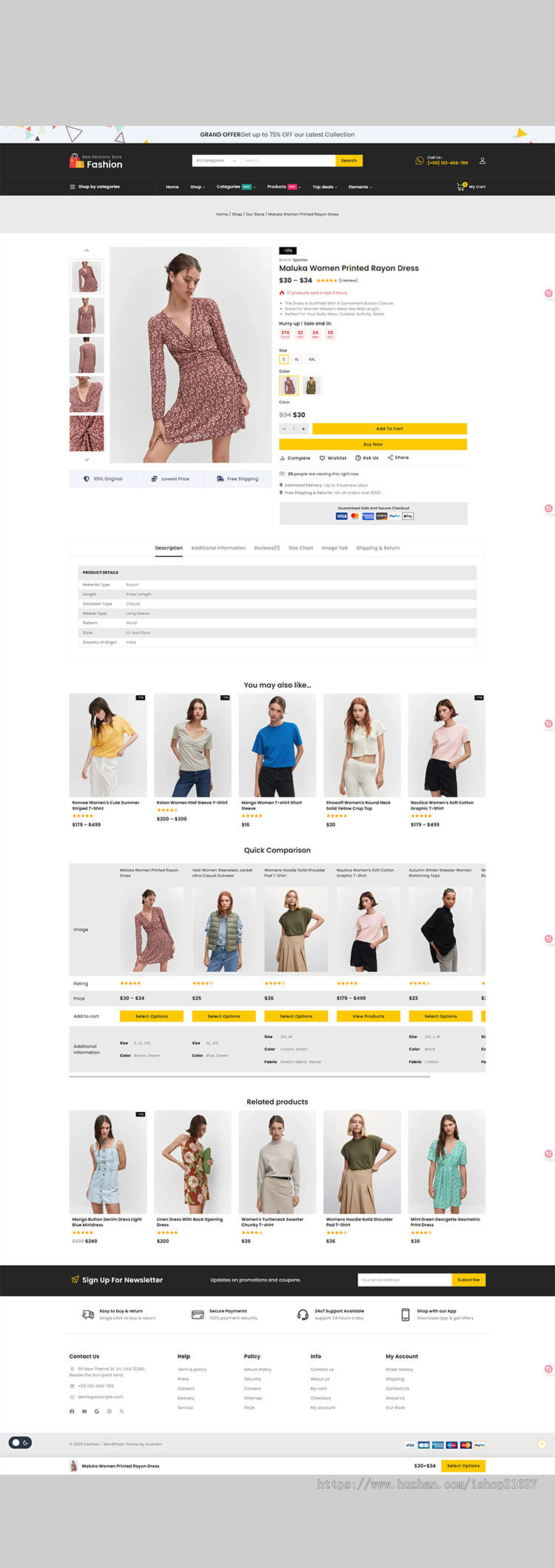Open the Additional information tab
The height and width of the screenshot is (1568, 555).
tap(218, 548)
